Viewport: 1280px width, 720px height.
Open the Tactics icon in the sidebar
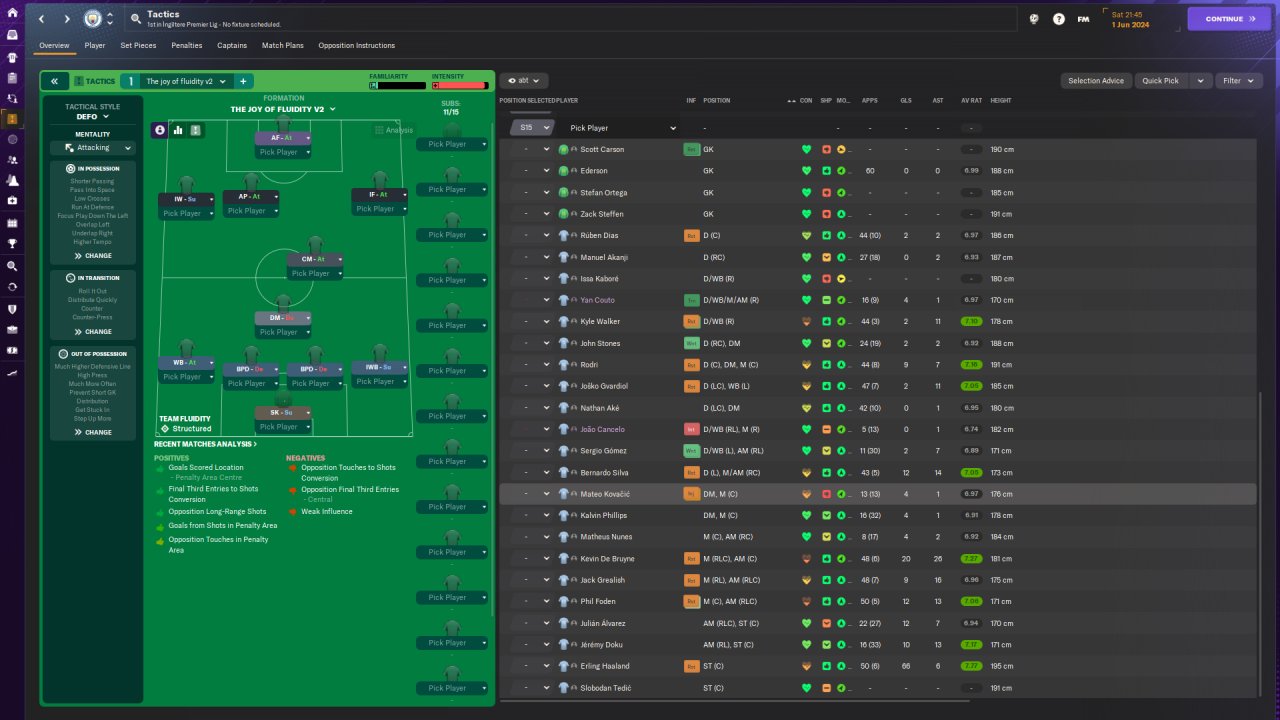coord(12,119)
